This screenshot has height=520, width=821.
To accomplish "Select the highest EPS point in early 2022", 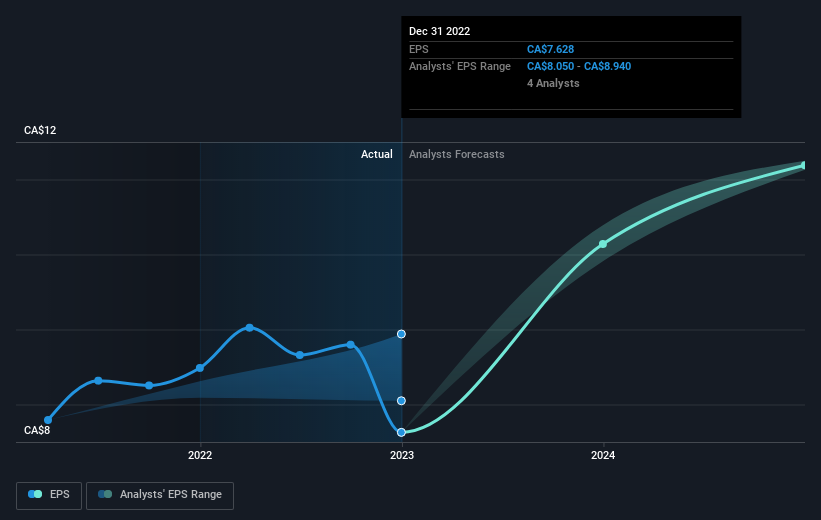I will (x=250, y=327).
